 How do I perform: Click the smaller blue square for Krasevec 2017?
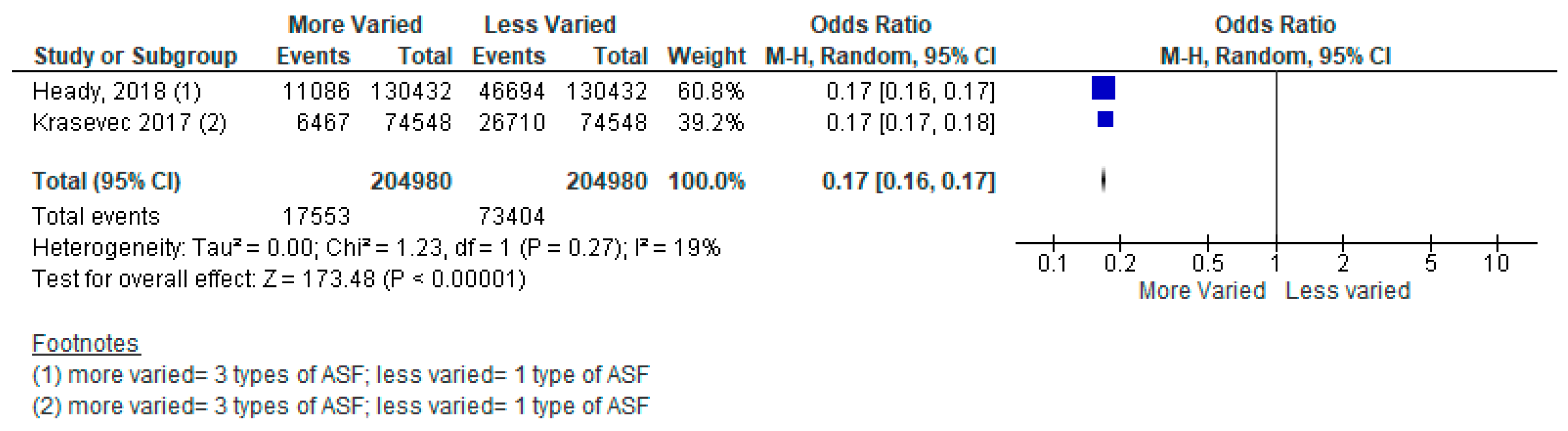[1105, 119]
